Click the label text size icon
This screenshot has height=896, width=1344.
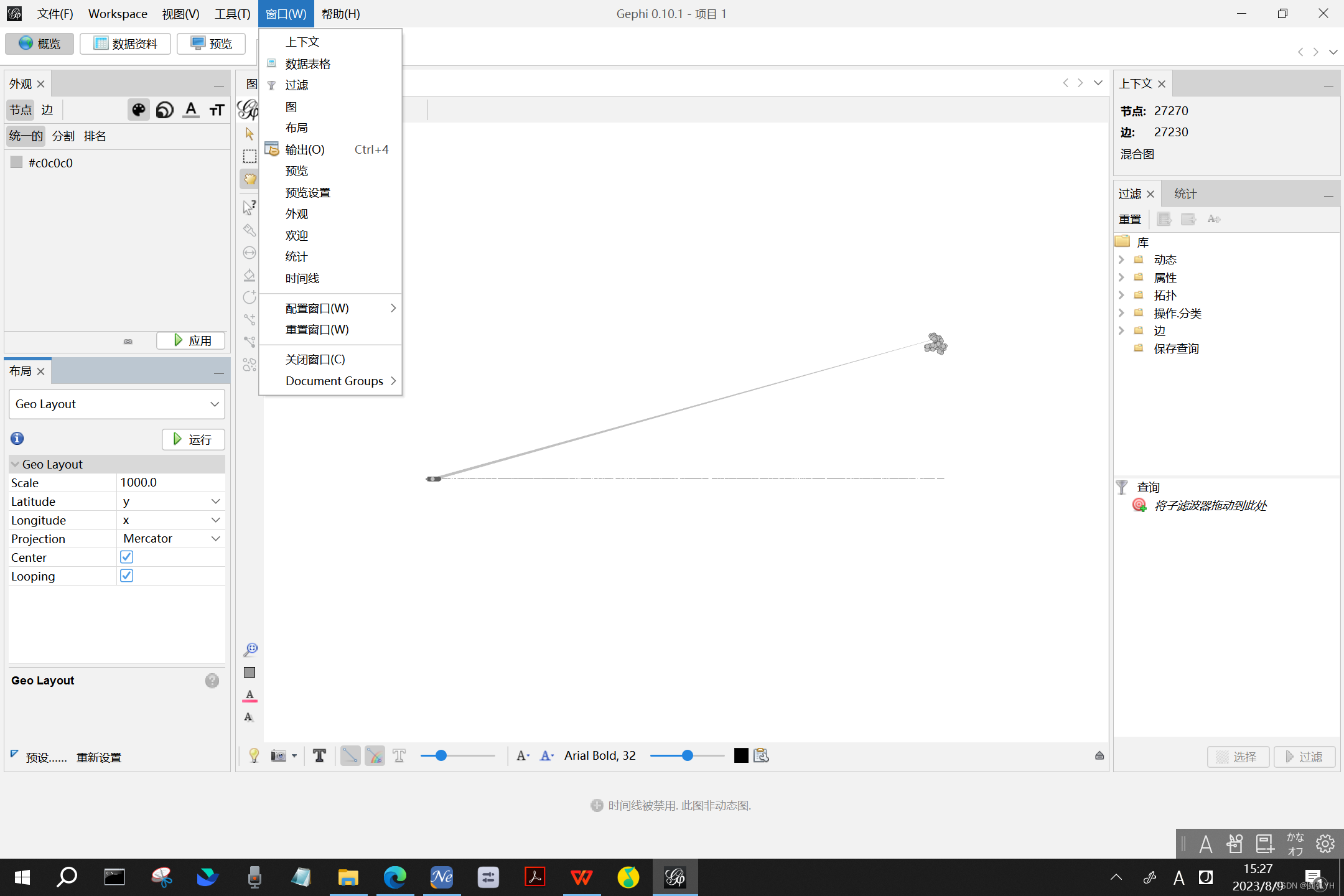pyautogui.click(x=217, y=110)
